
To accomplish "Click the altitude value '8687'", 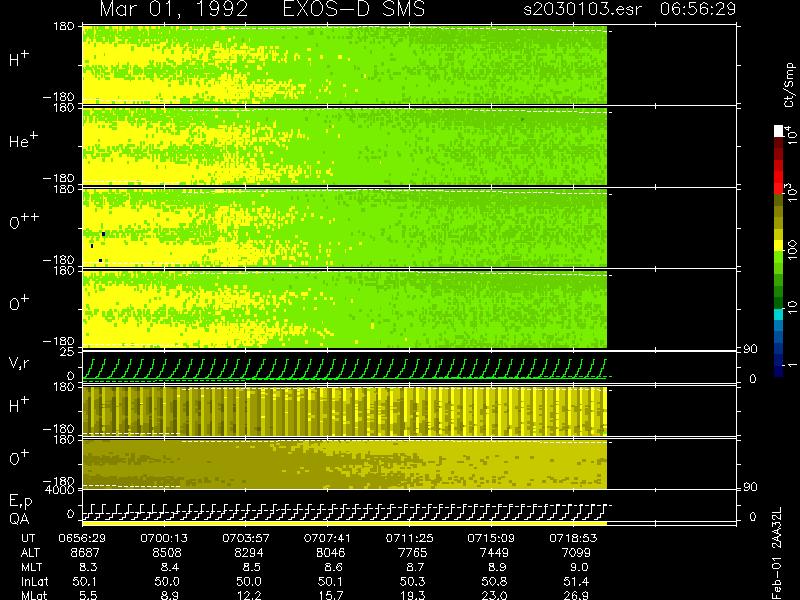I will point(85,553).
